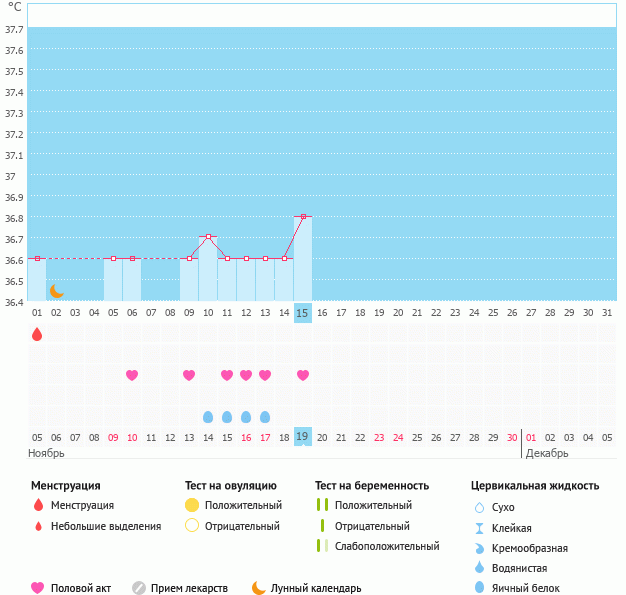
Task: Click the Лунный календарь legend moon icon
Action: pos(259,588)
